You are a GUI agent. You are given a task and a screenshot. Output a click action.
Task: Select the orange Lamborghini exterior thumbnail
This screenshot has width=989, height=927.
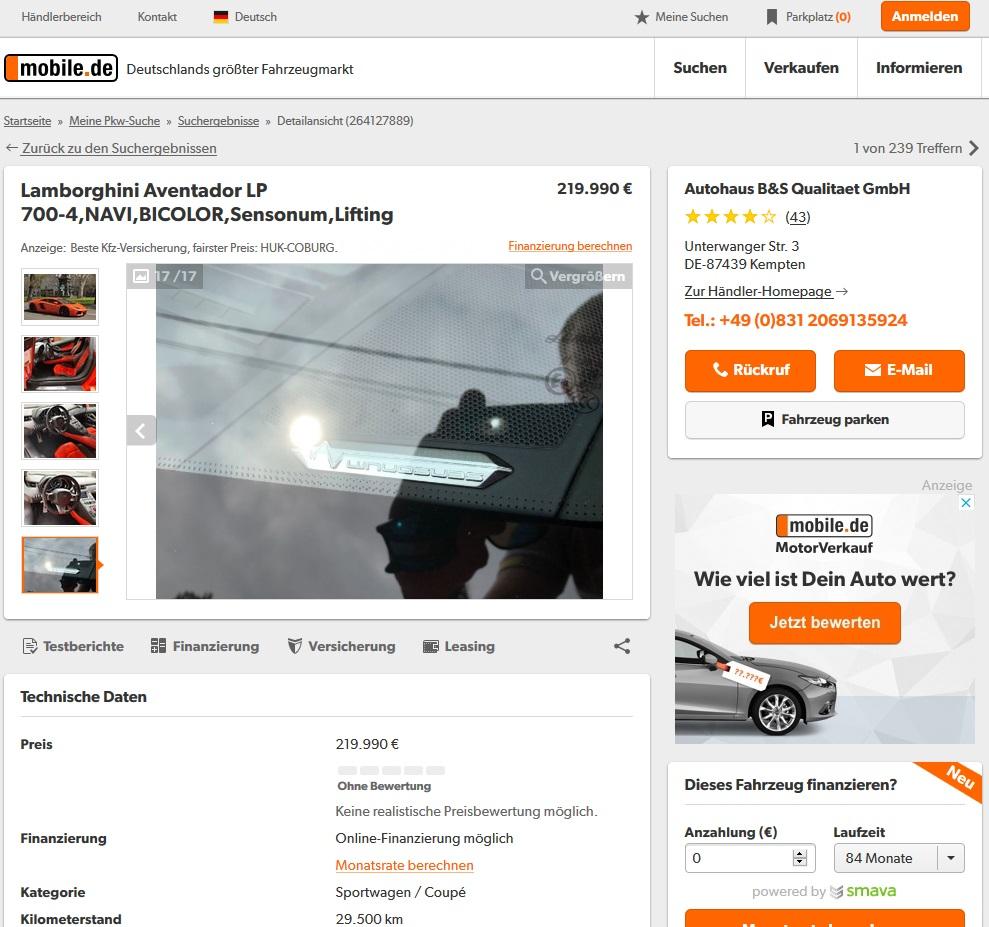60,296
